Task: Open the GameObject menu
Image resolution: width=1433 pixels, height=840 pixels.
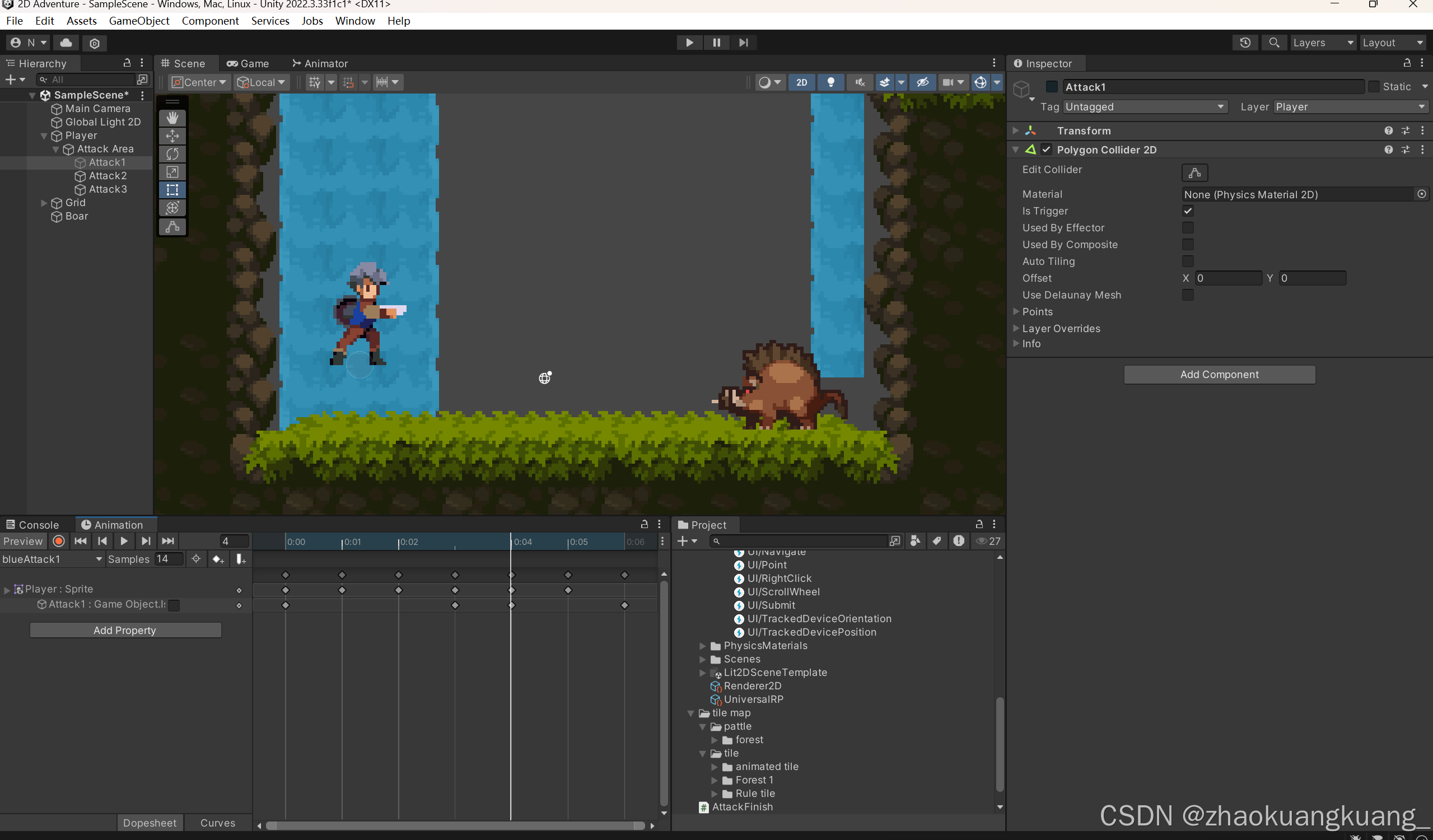Action: pyautogui.click(x=139, y=21)
